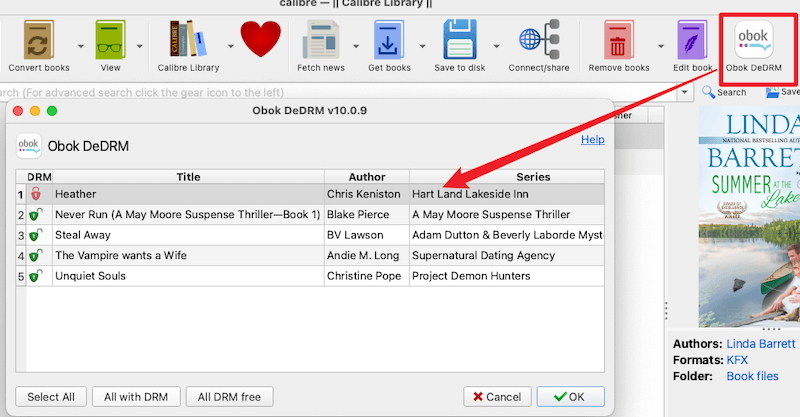This screenshot has height=417, width=800.
Task: Open Connect/share network icon
Action: (x=539, y=40)
